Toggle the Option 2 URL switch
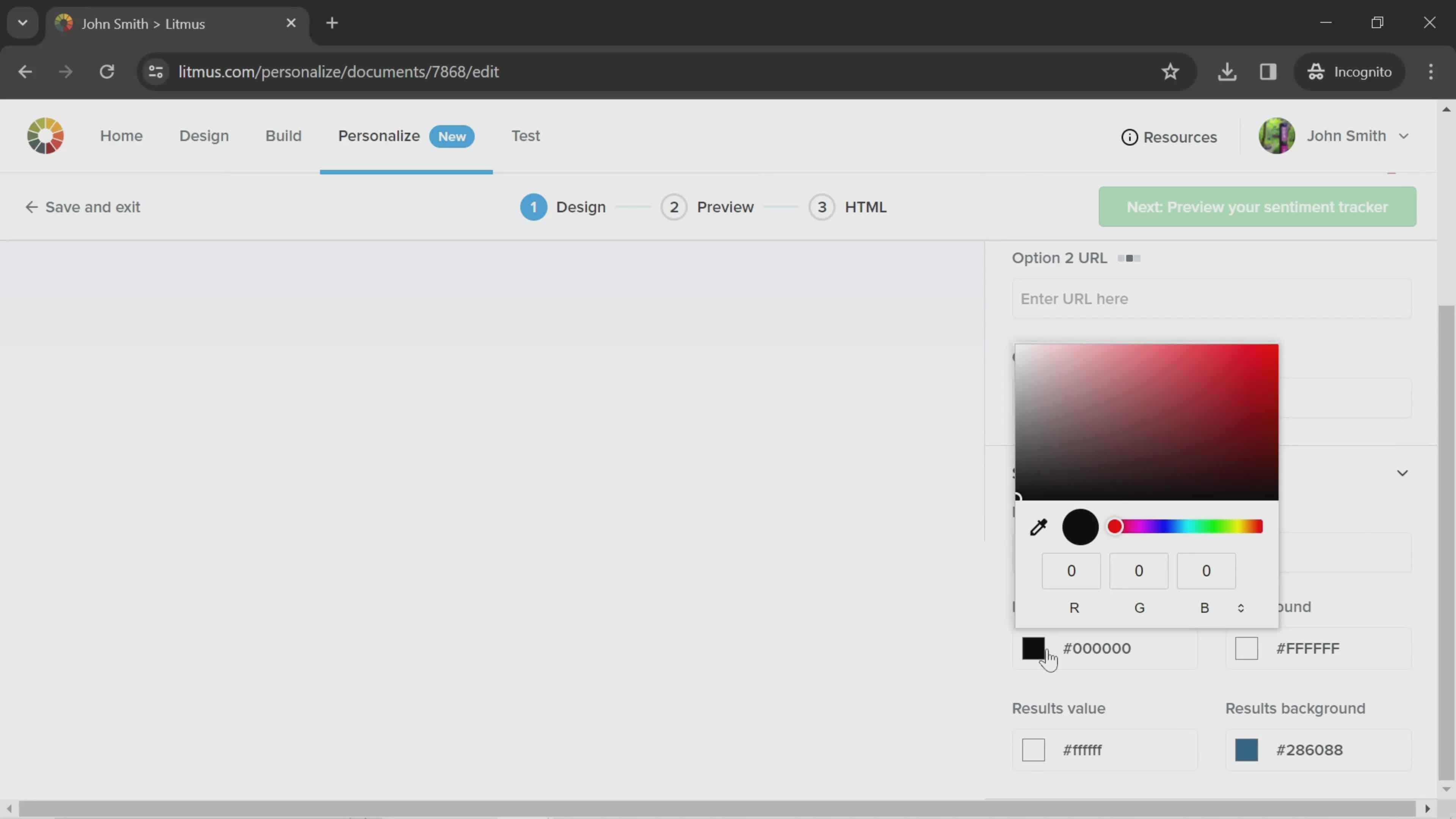Image resolution: width=1456 pixels, height=819 pixels. (1129, 258)
